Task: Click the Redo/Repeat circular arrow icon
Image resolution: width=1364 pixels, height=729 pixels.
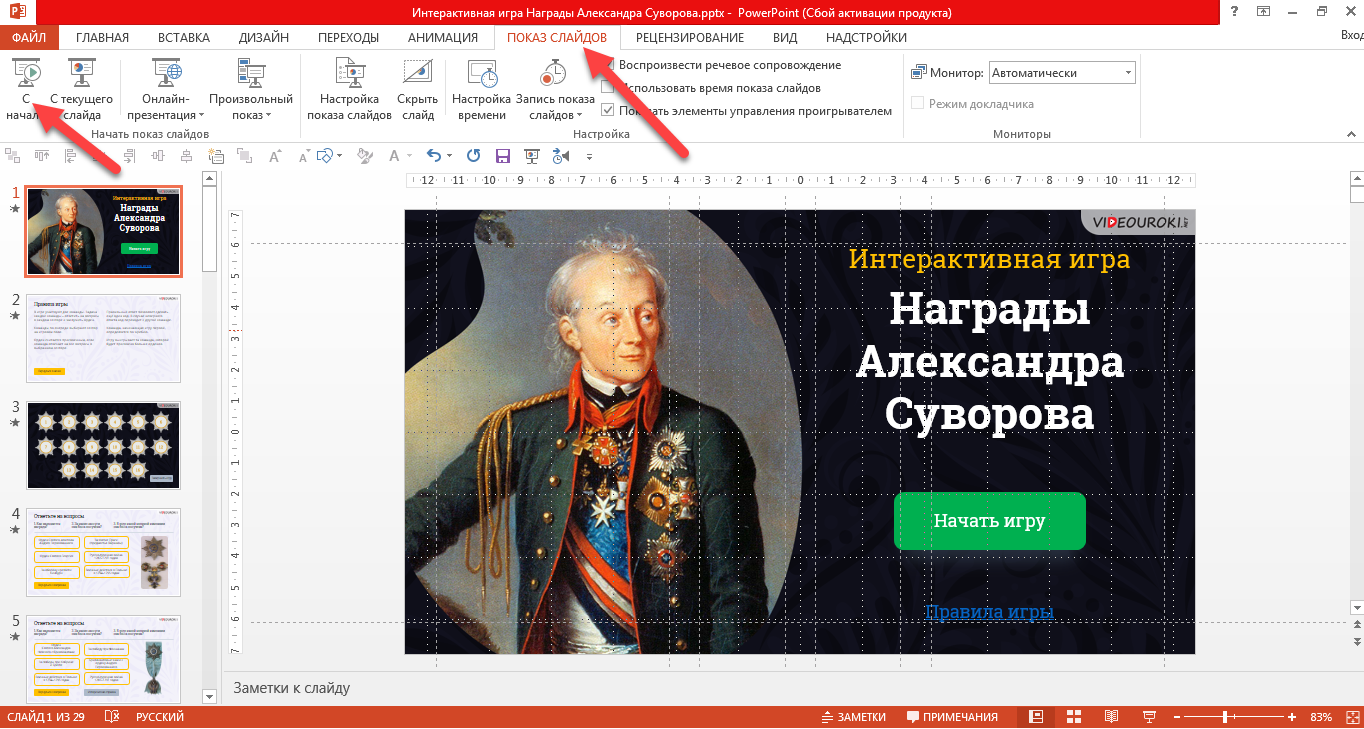Action: pos(473,156)
